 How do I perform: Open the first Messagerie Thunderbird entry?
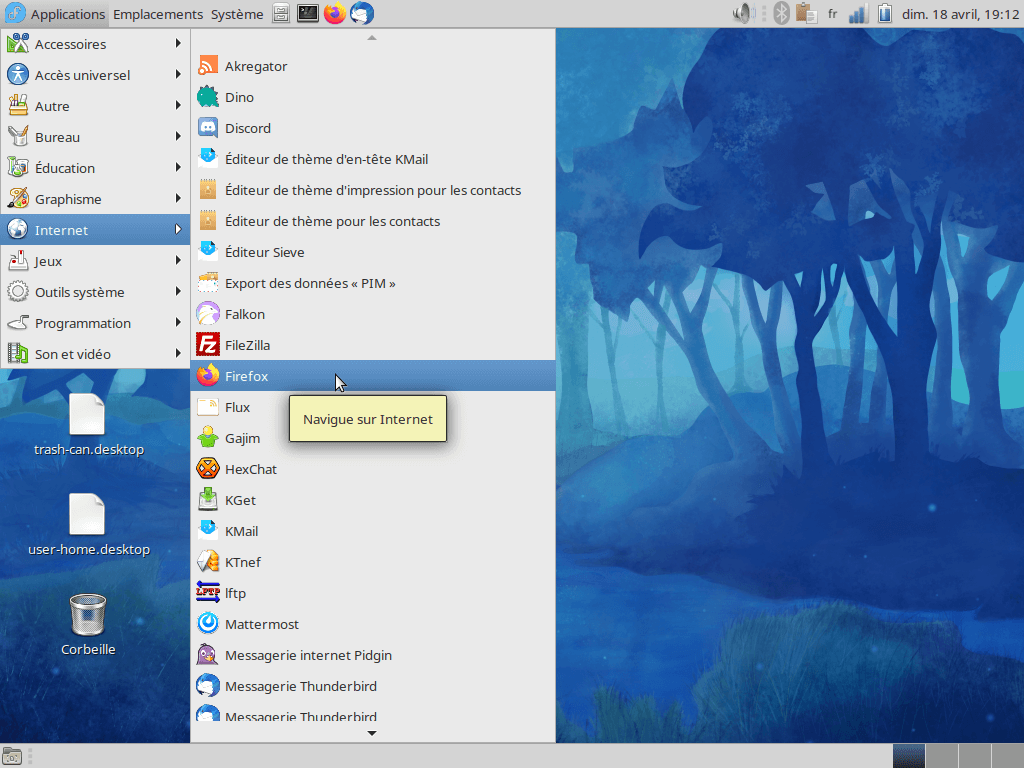pos(373,686)
